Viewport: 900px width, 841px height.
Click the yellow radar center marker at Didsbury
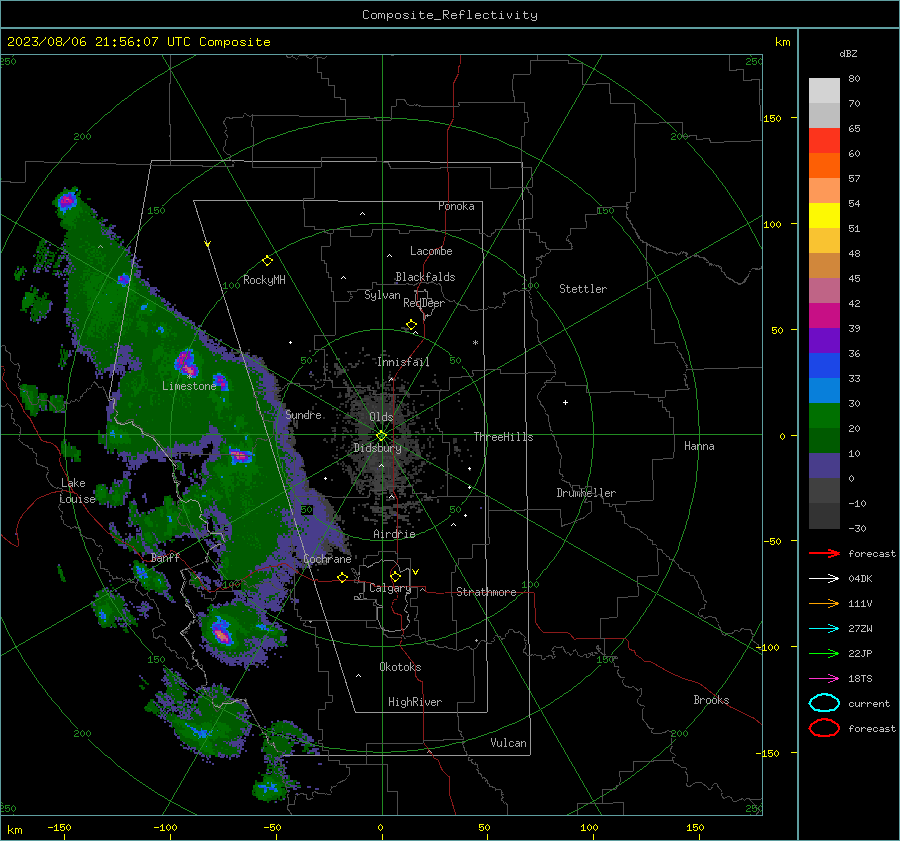tap(381, 436)
